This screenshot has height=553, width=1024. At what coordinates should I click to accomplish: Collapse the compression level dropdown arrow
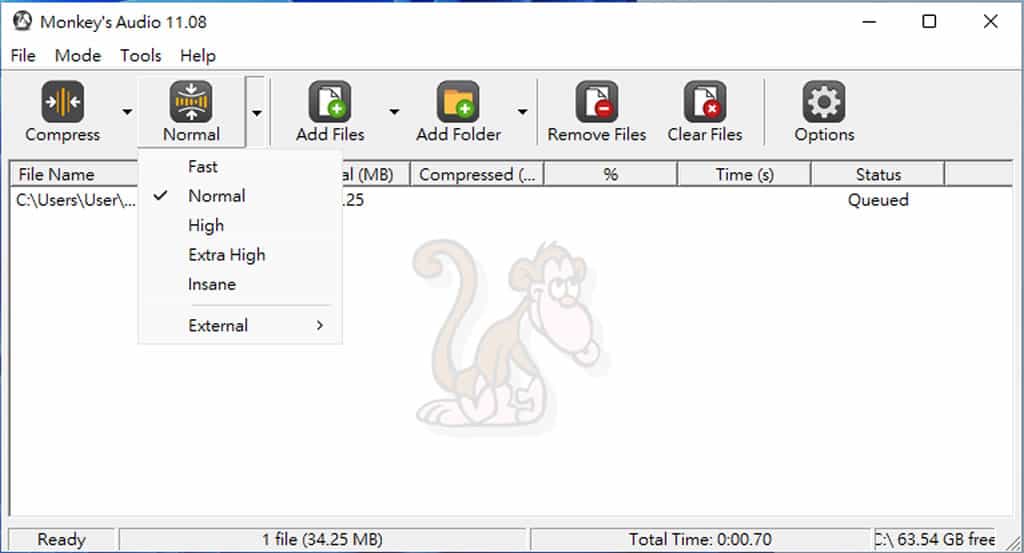(257, 112)
